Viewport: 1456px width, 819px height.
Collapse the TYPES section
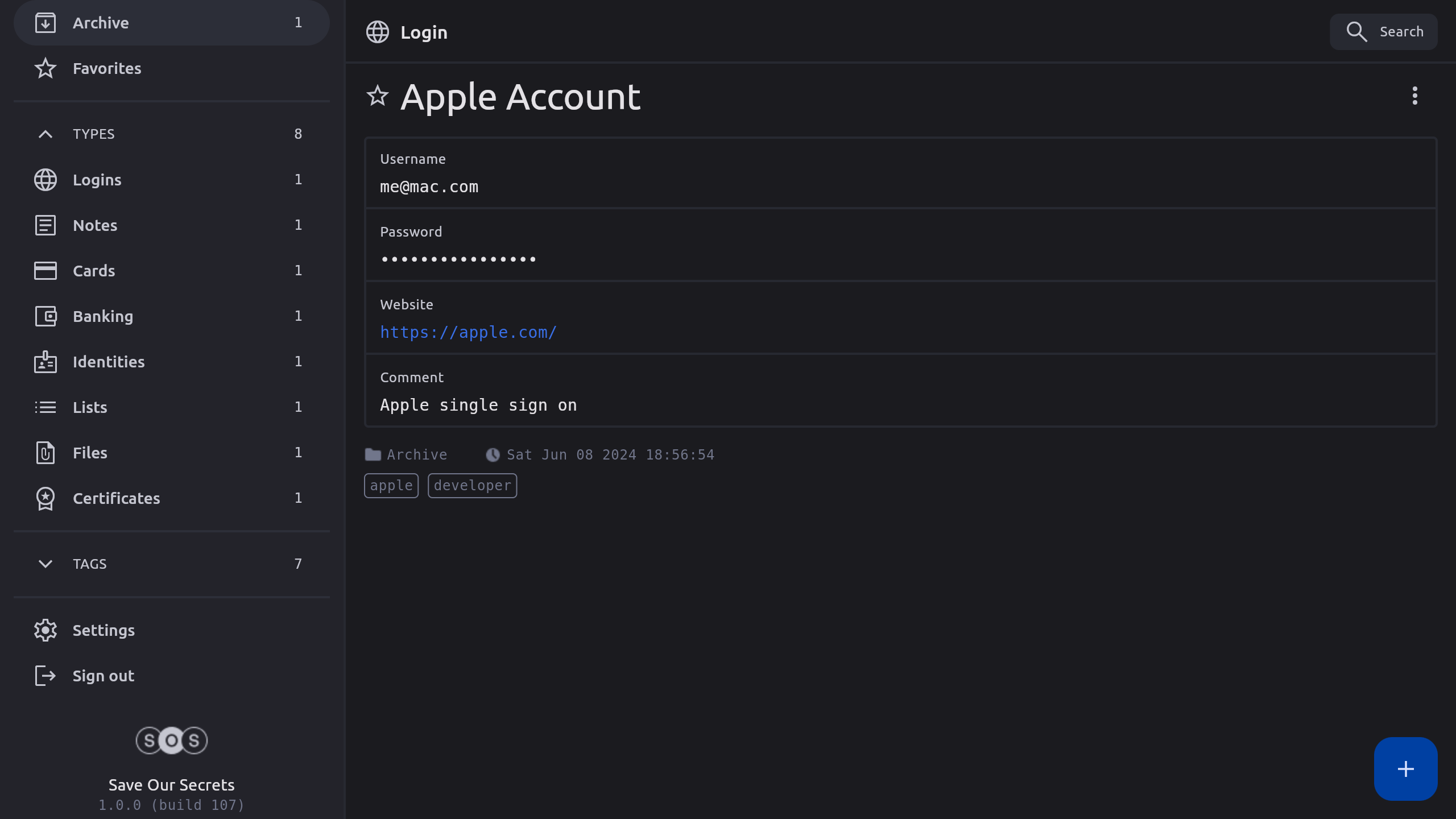45,134
